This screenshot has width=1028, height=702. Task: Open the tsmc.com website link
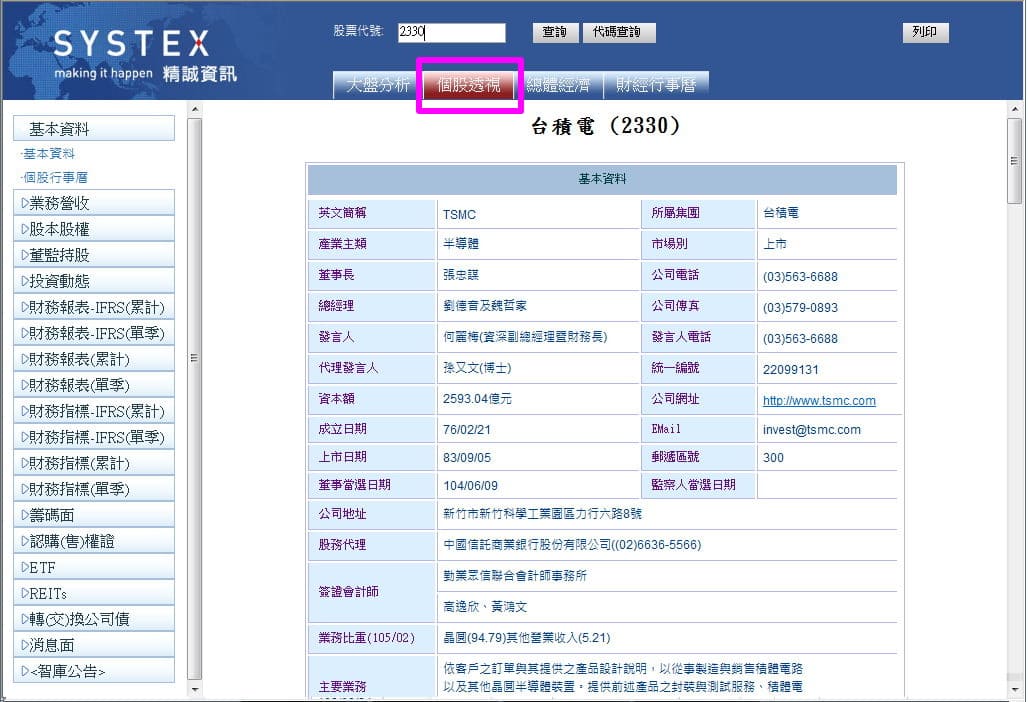[x=818, y=401]
